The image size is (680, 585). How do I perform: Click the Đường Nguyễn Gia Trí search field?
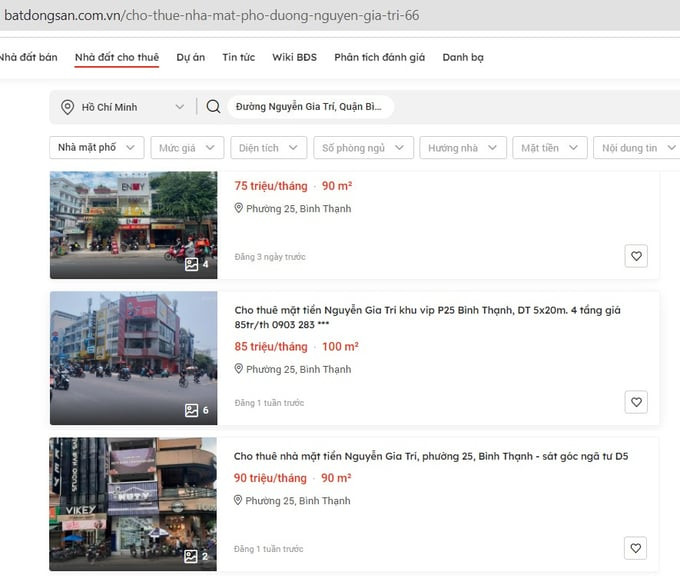pyautogui.click(x=310, y=107)
